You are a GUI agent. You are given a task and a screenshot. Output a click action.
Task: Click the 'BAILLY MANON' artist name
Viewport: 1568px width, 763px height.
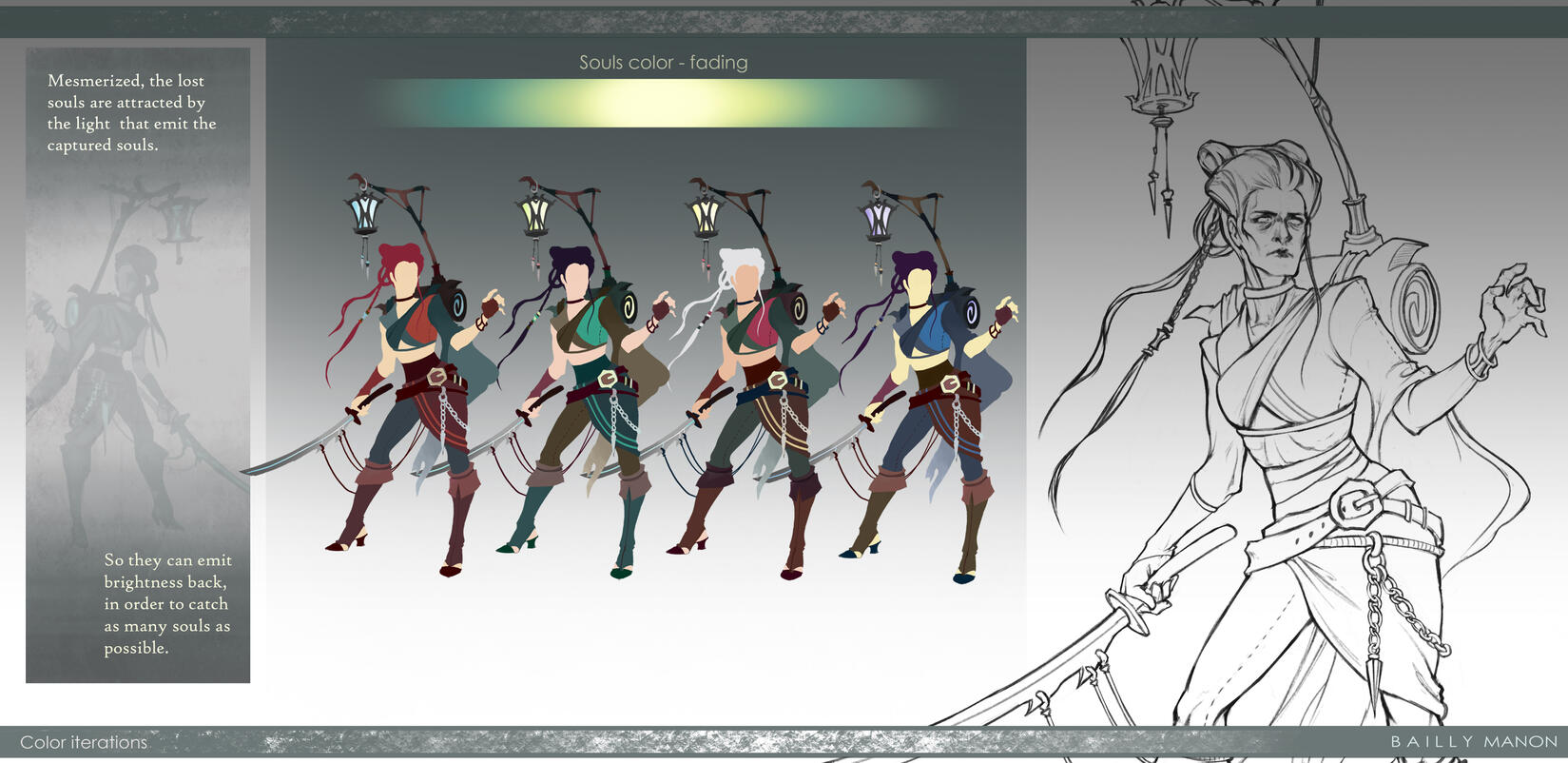coord(1474,741)
